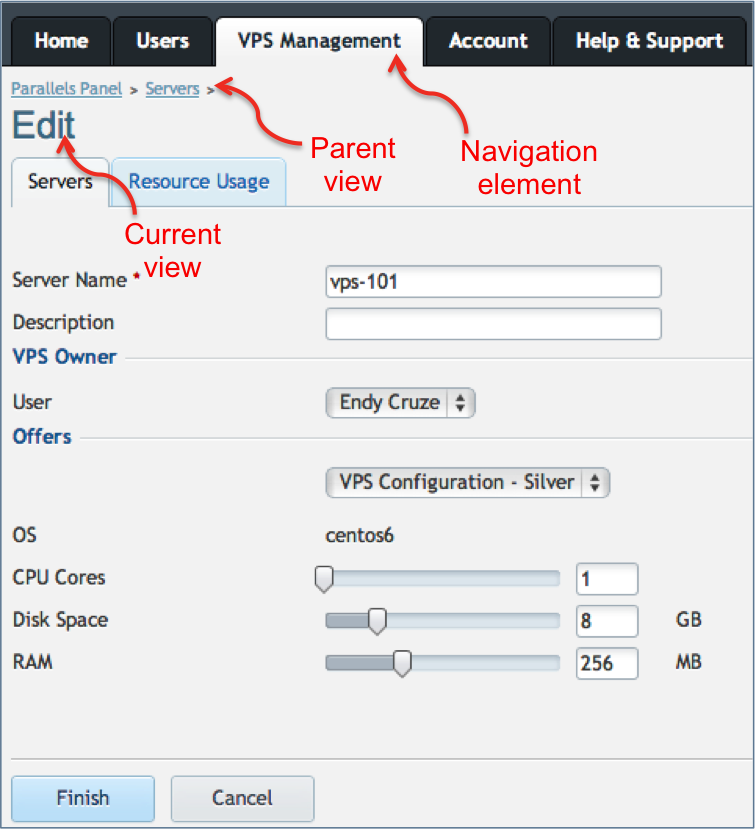Click the CPU Cores slider handle
This screenshot has width=755, height=829.
point(324,579)
